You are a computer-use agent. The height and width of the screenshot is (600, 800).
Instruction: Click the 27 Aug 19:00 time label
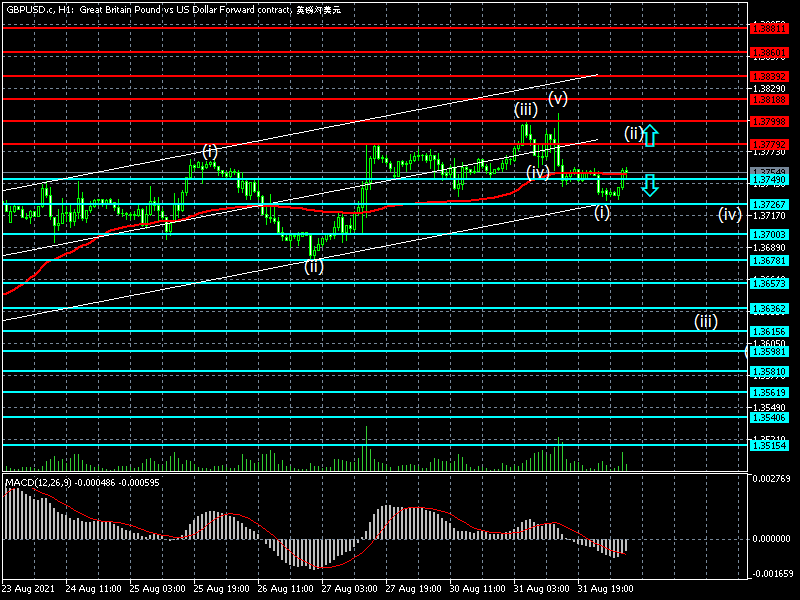pos(414,589)
